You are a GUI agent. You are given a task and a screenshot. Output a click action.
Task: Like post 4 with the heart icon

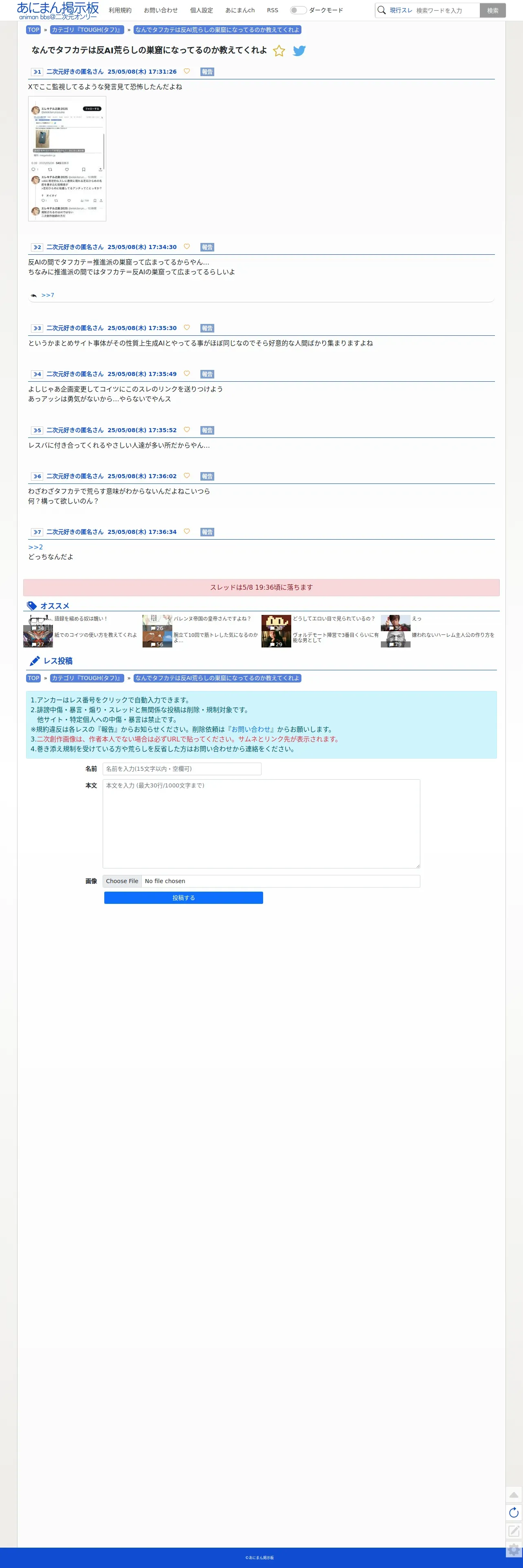coord(187,374)
